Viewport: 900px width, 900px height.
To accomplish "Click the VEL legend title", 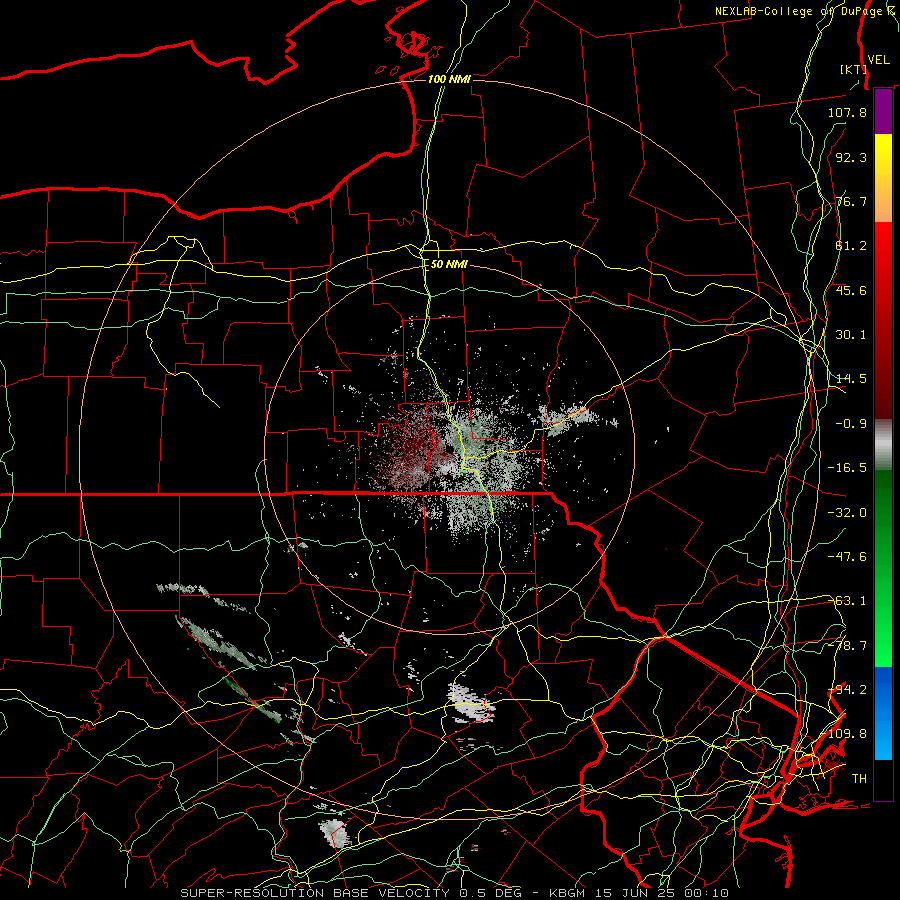I will pyautogui.click(x=879, y=60).
